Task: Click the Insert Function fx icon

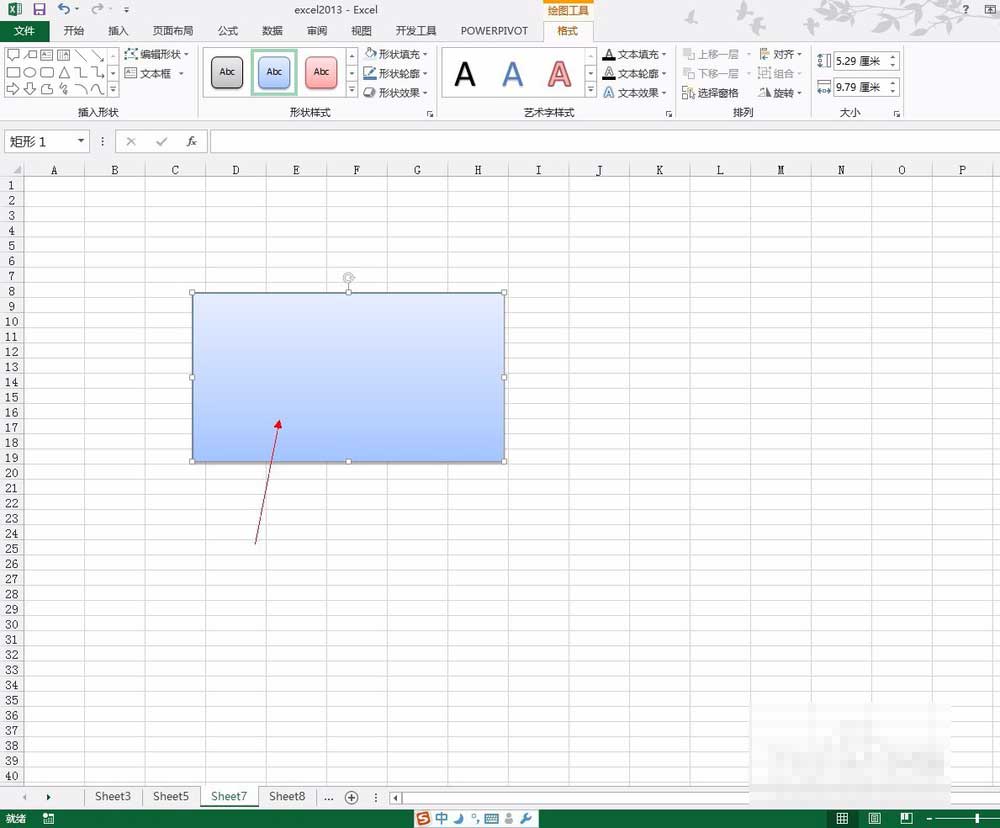Action: pyautogui.click(x=192, y=142)
